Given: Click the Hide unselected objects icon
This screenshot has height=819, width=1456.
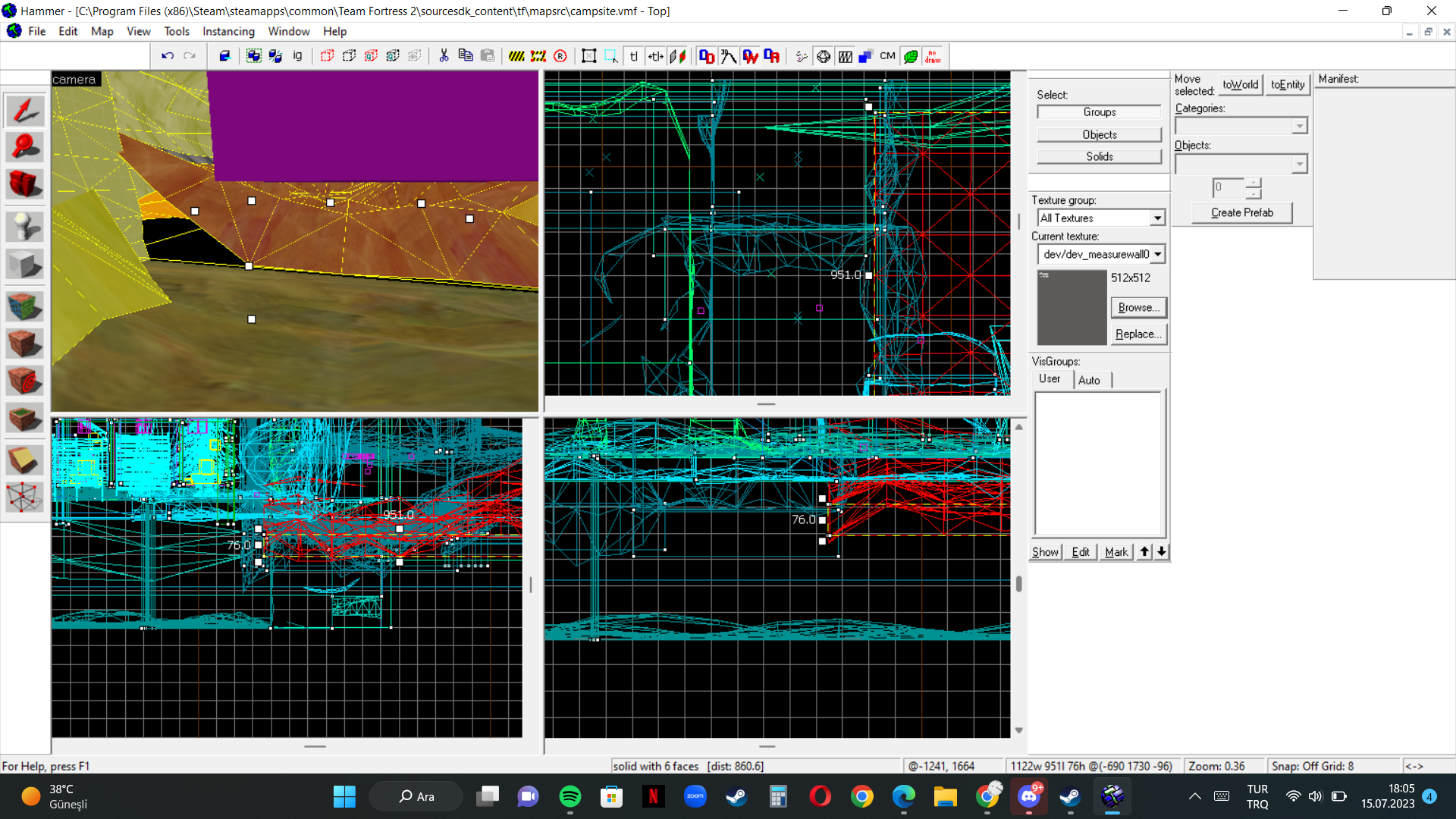Looking at the screenshot, I should (349, 56).
